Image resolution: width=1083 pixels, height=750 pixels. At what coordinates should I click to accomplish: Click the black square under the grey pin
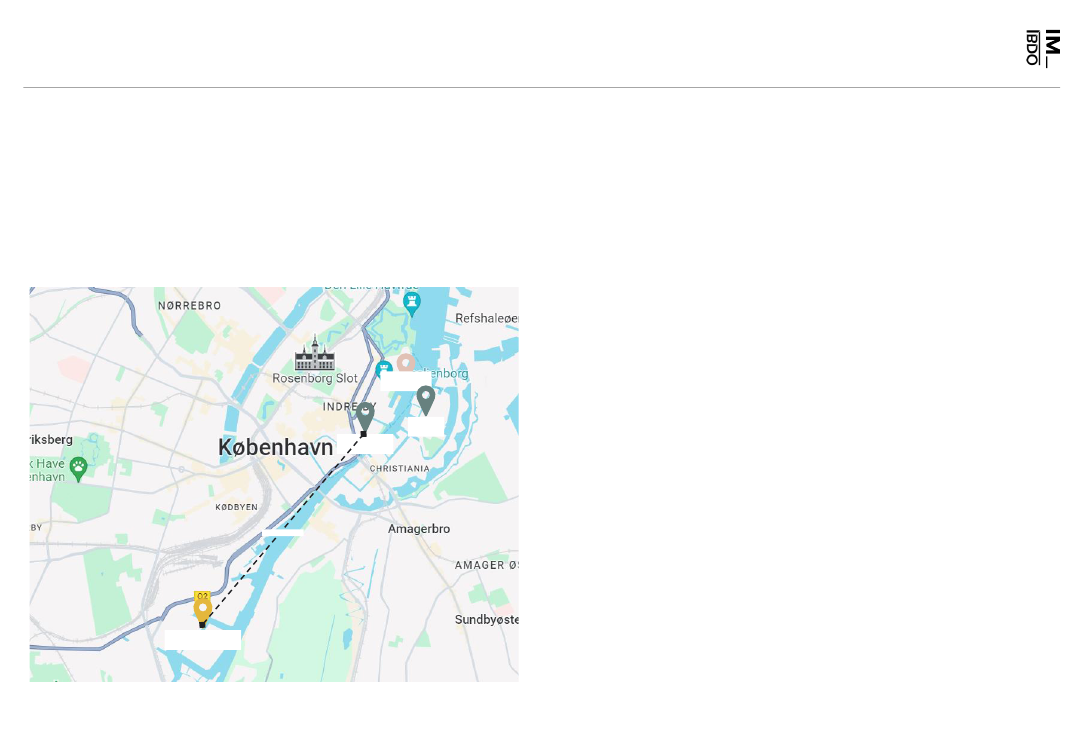(364, 434)
